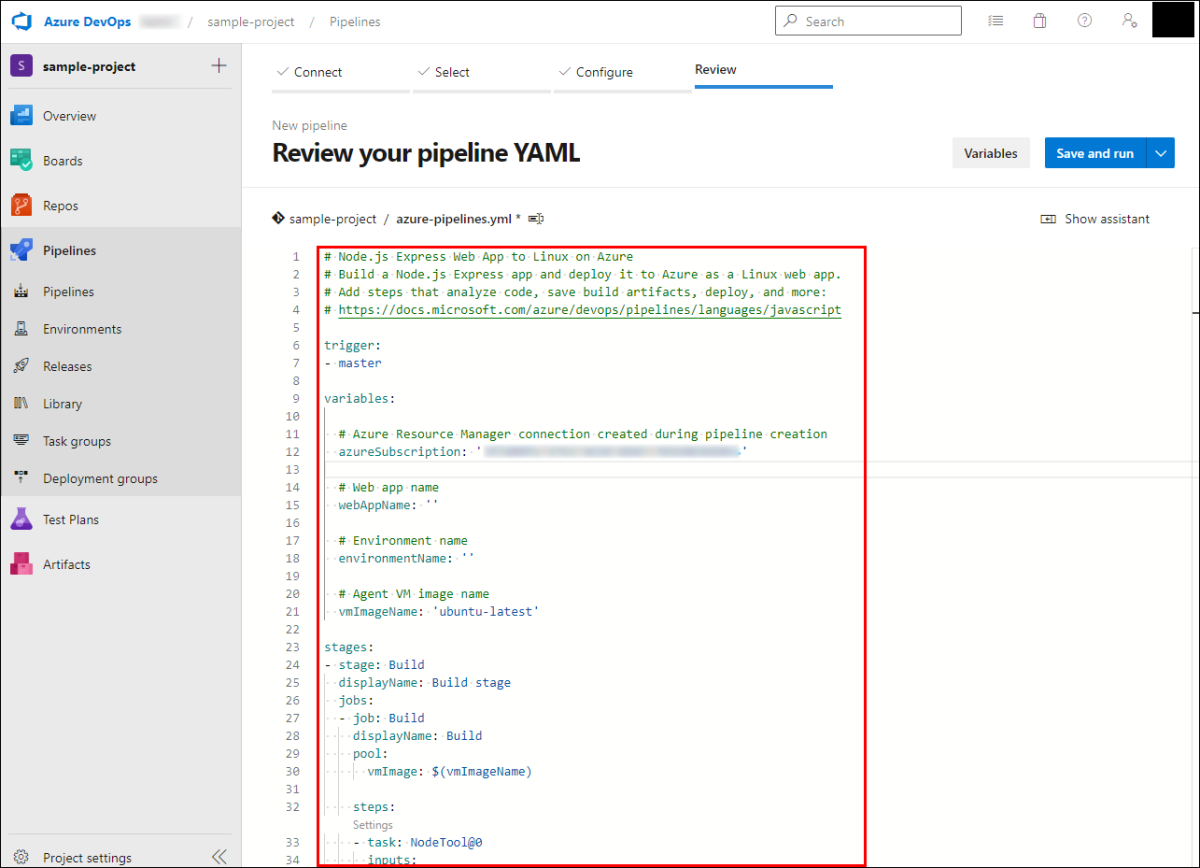Click the Pipelines hub rocket icon
Image resolution: width=1200 pixels, height=868 pixels.
22,250
